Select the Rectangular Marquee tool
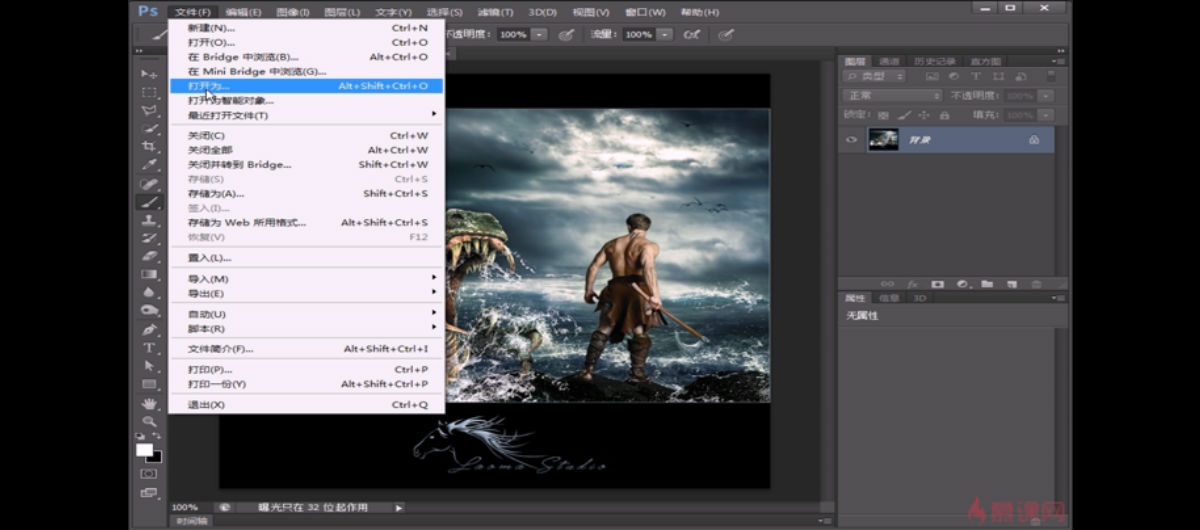 pyautogui.click(x=149, y=92)
